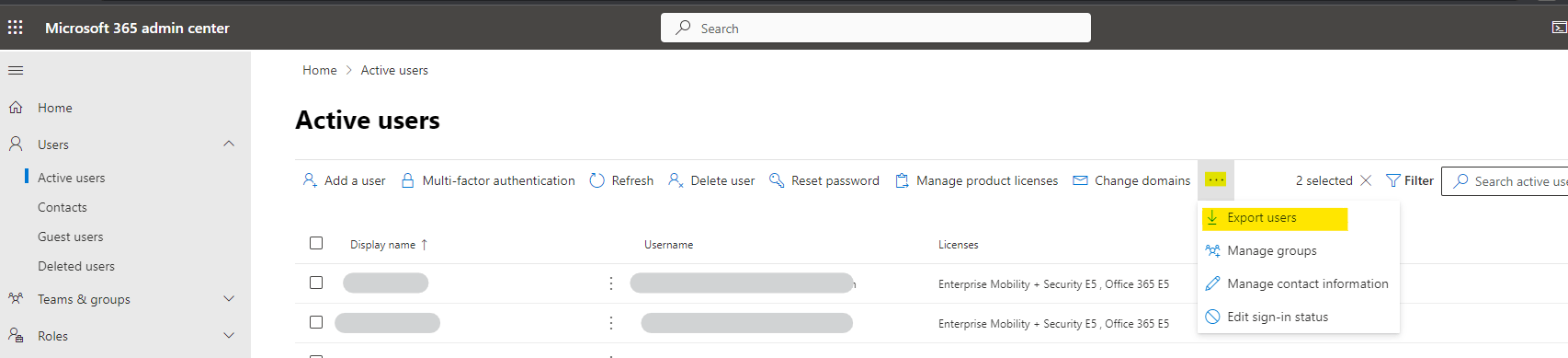Viewport: 1568px width, 358px height.
Task: Click the Active users breadcrumb
Action: pos(394,70)
